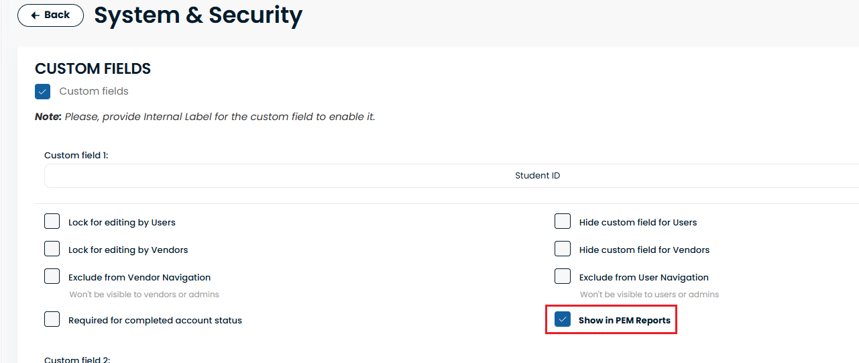Image resolution: width=859 pixels, height=363 pixels.
Task: Enable Exclude from User Navigation checkbox
Action: coord(563,276)
